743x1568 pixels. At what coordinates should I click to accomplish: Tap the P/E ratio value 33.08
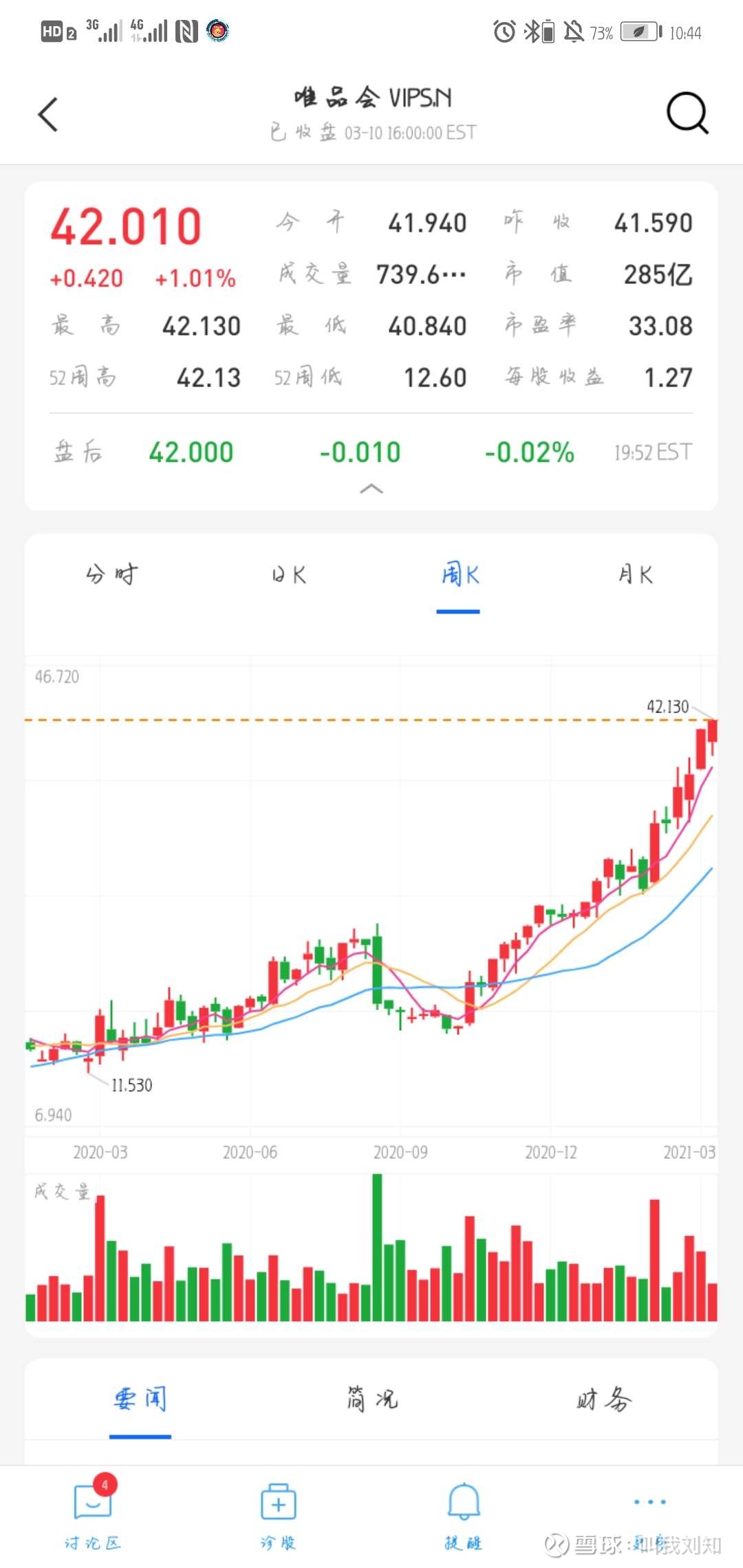(x=660, y=326)
